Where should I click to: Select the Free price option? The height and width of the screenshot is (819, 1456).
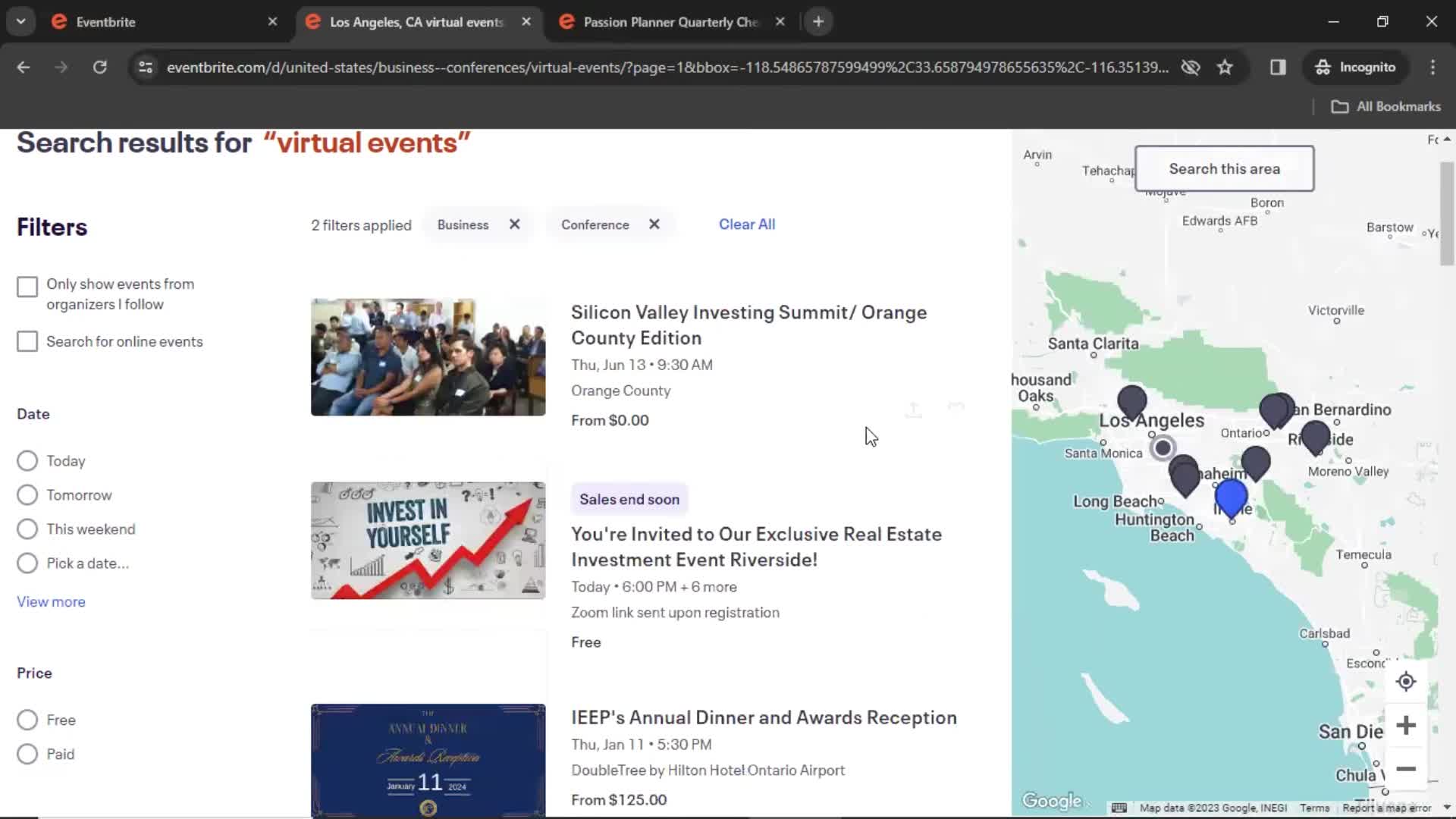(x=27, y=720)
